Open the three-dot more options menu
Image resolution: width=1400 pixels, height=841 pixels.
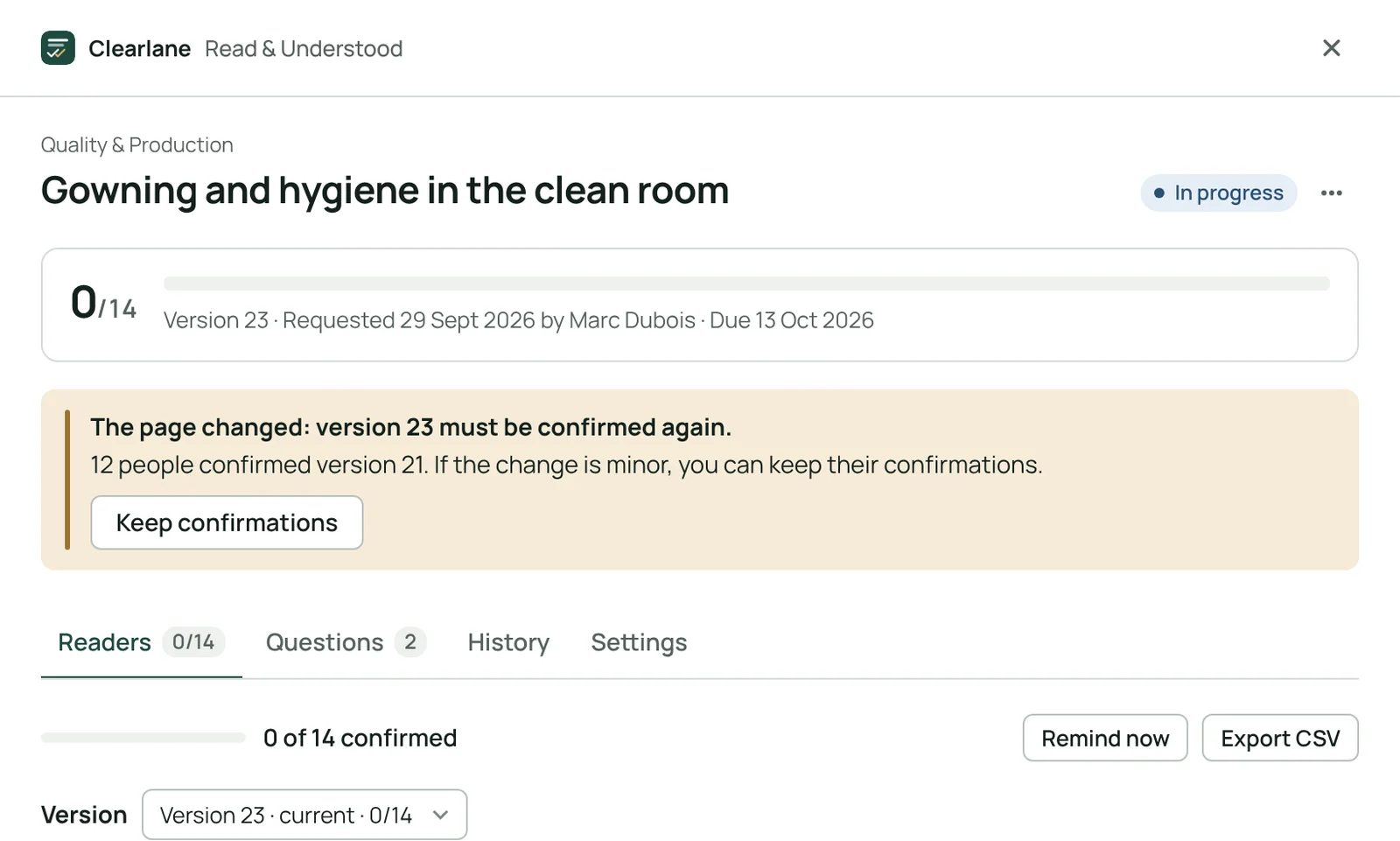coord(1331,193)
